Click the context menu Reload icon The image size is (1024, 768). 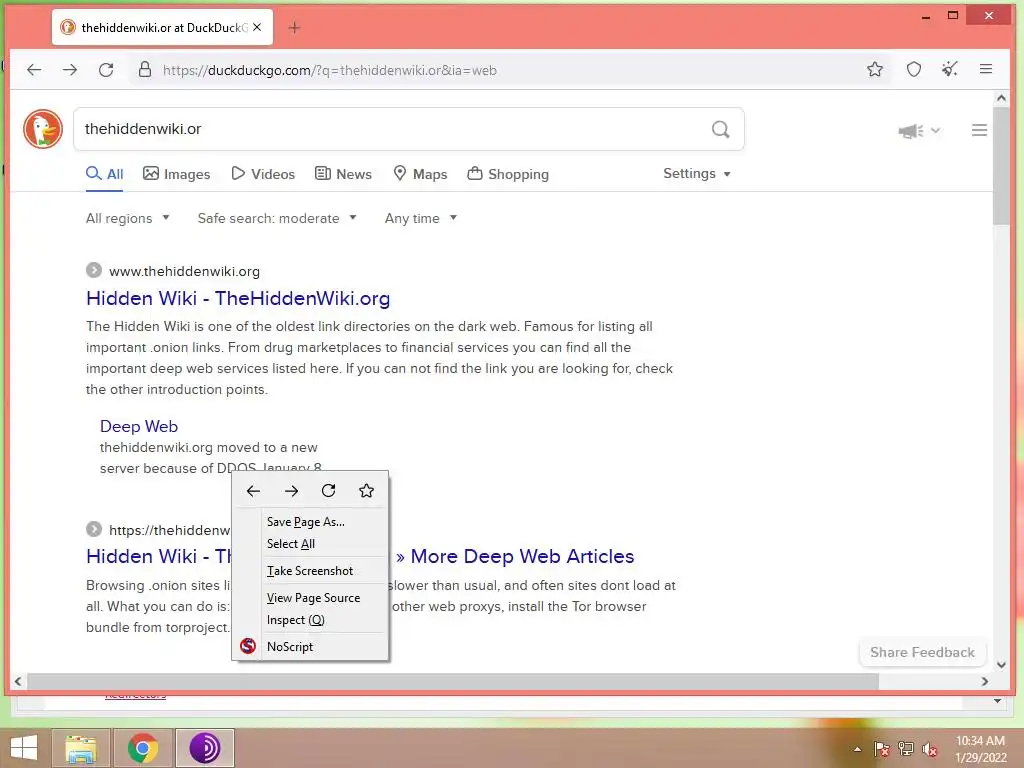click(x=328, y=490)
